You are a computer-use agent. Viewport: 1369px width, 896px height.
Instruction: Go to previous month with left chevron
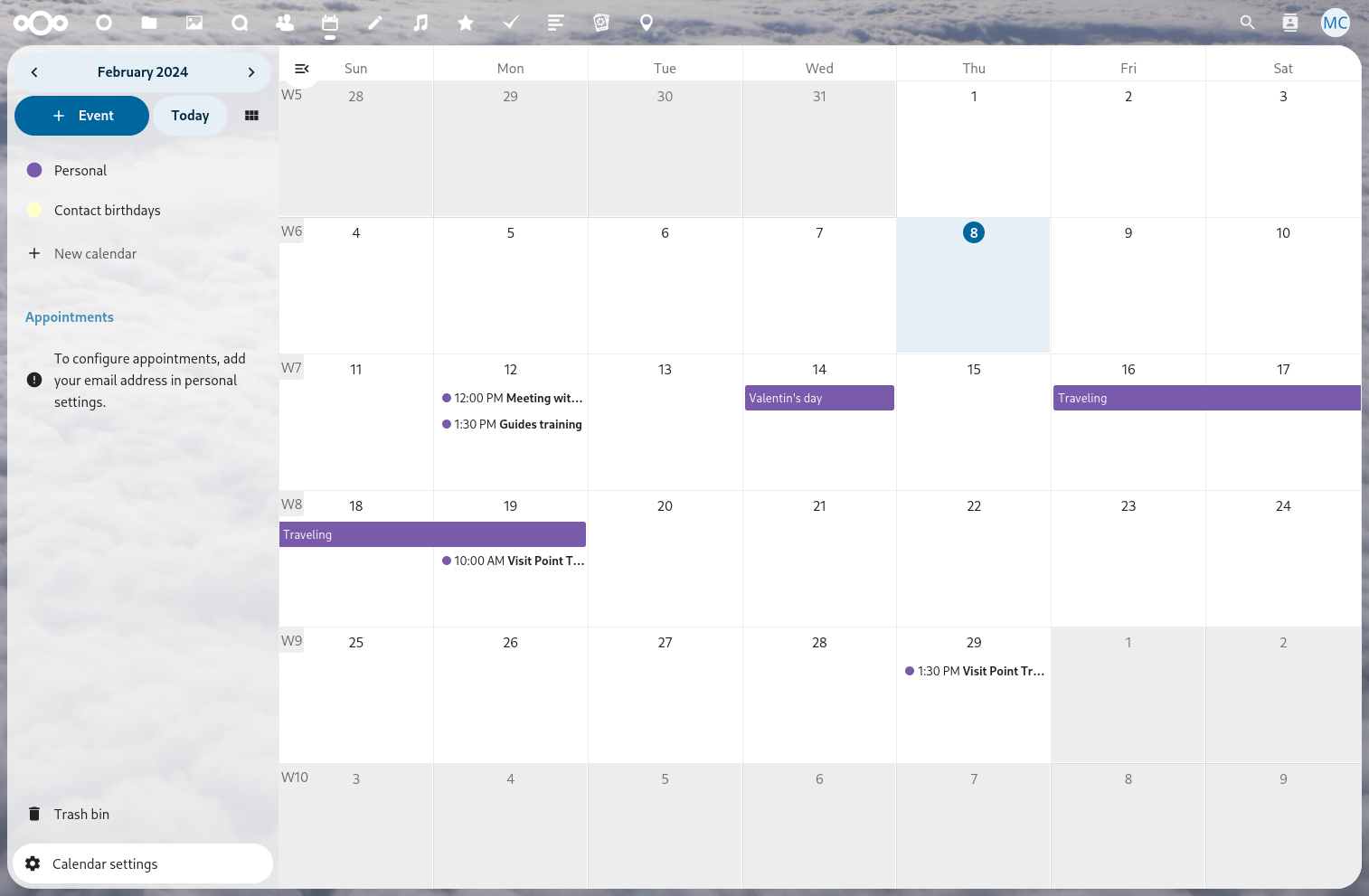point(34,72)
